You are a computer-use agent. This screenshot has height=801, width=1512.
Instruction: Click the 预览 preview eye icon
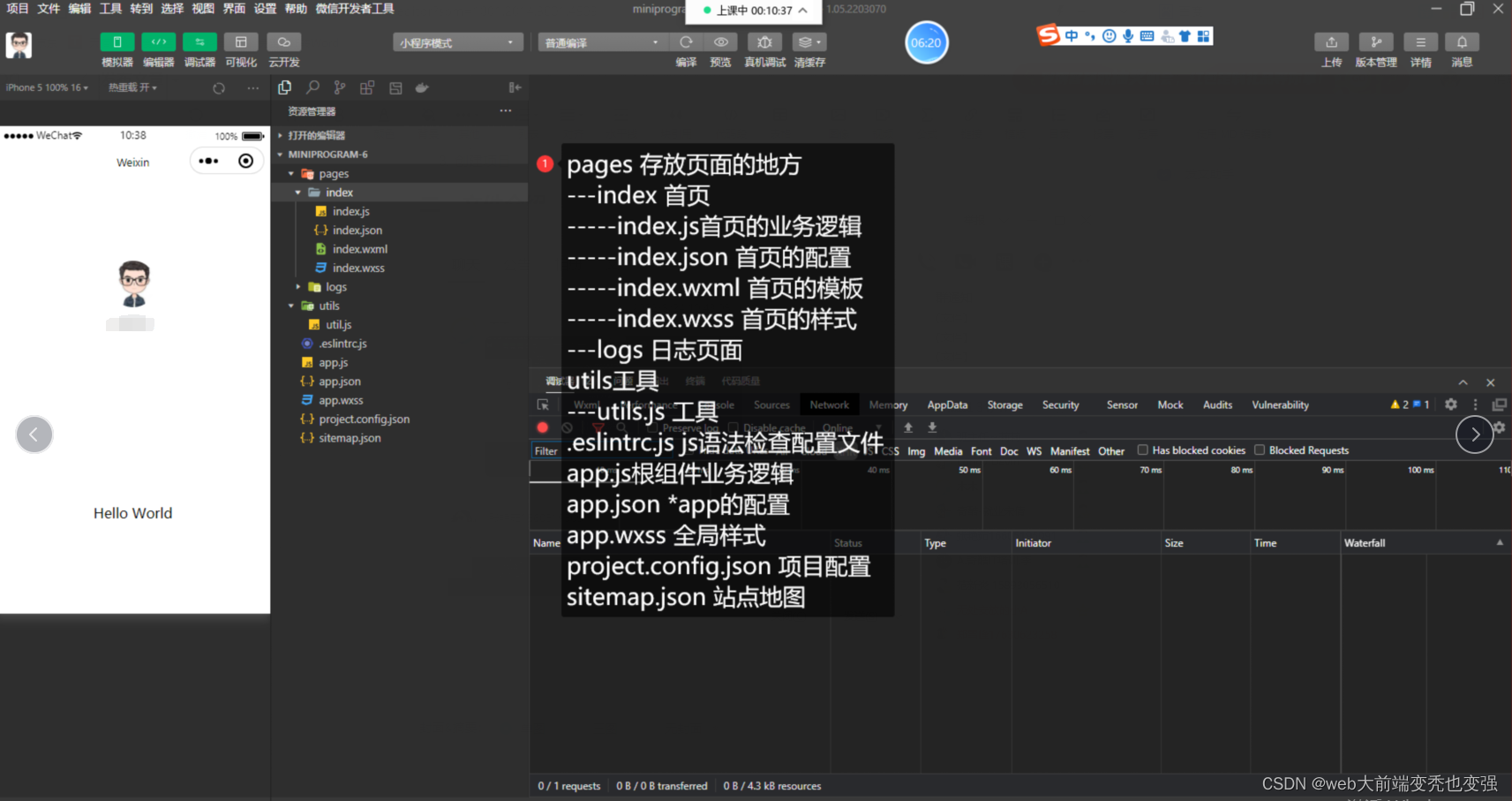point(720,42)
